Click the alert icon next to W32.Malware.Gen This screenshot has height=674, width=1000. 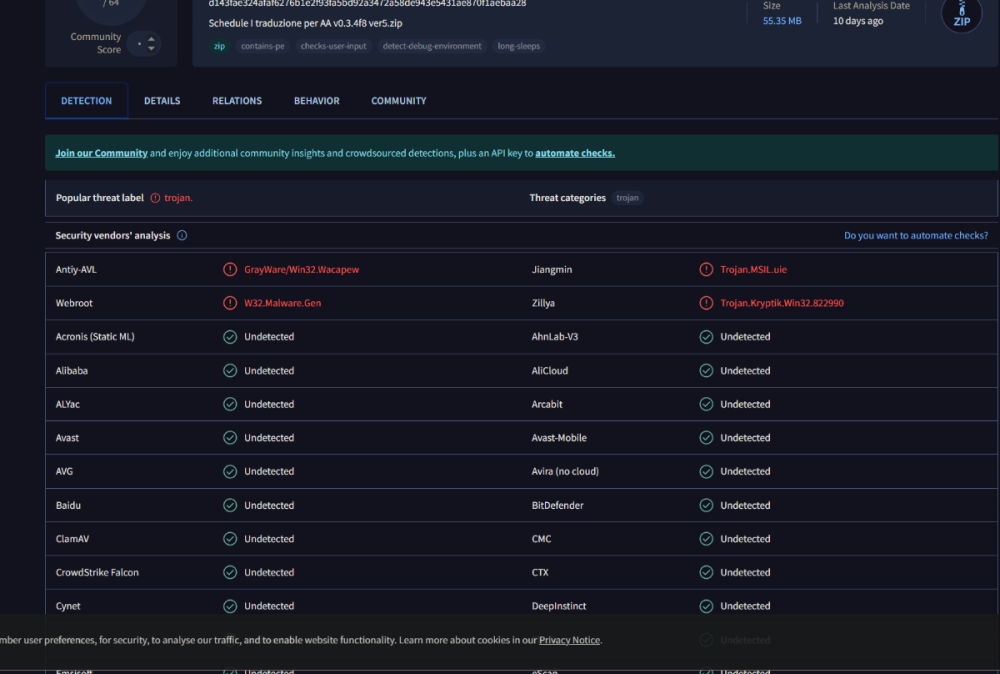tap(230, 303)
